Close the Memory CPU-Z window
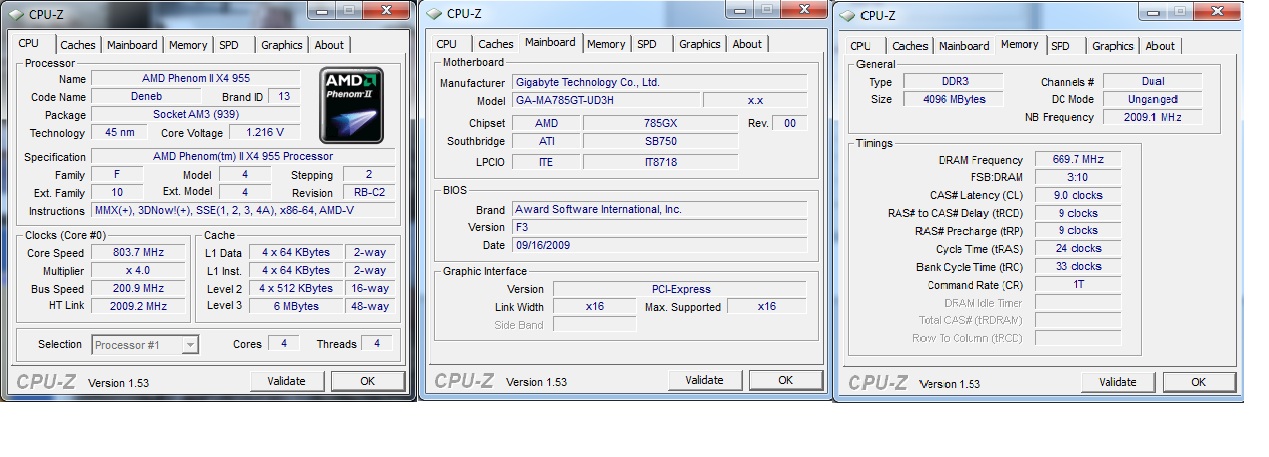 point(1218,12)
